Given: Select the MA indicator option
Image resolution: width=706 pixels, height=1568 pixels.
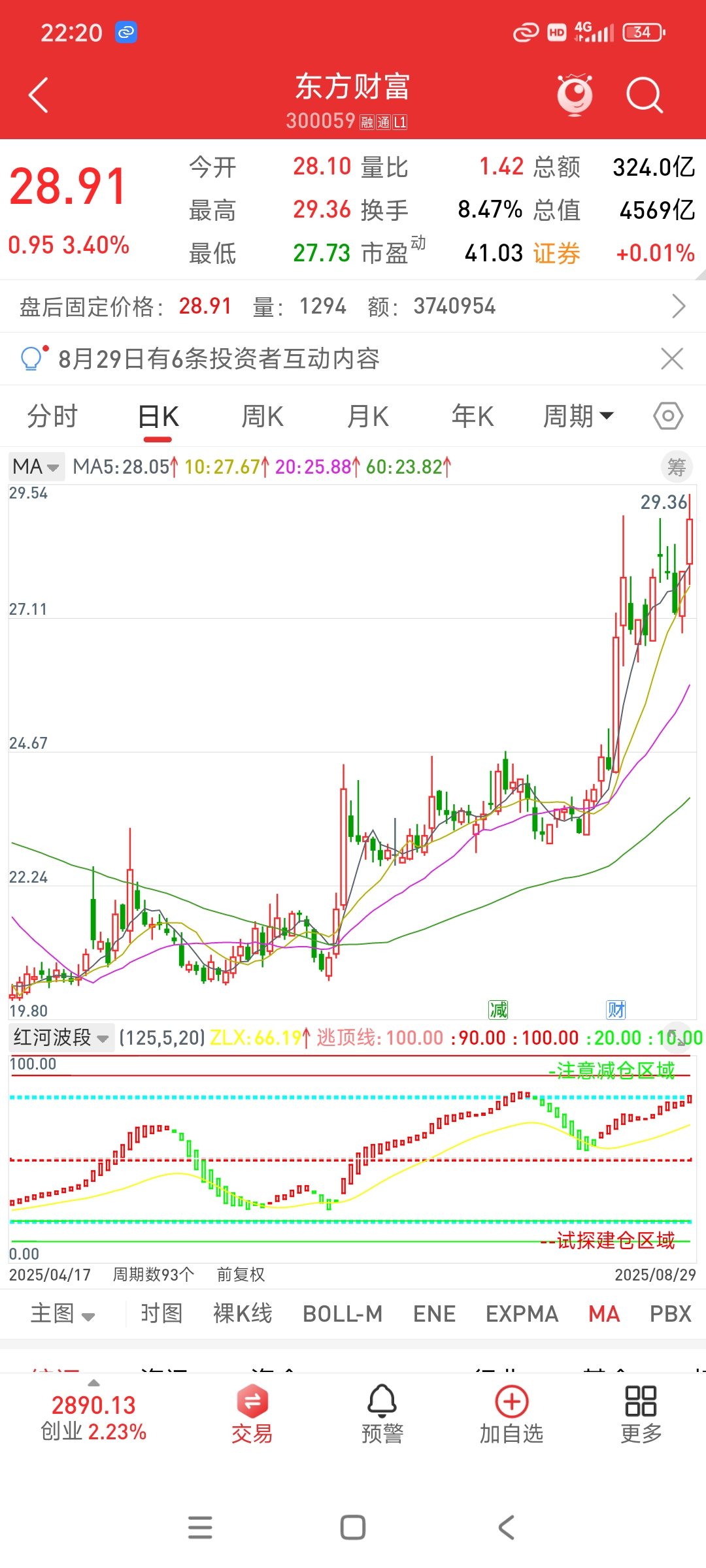Looking at the screenshot, I should click(x=604, y=1314).
